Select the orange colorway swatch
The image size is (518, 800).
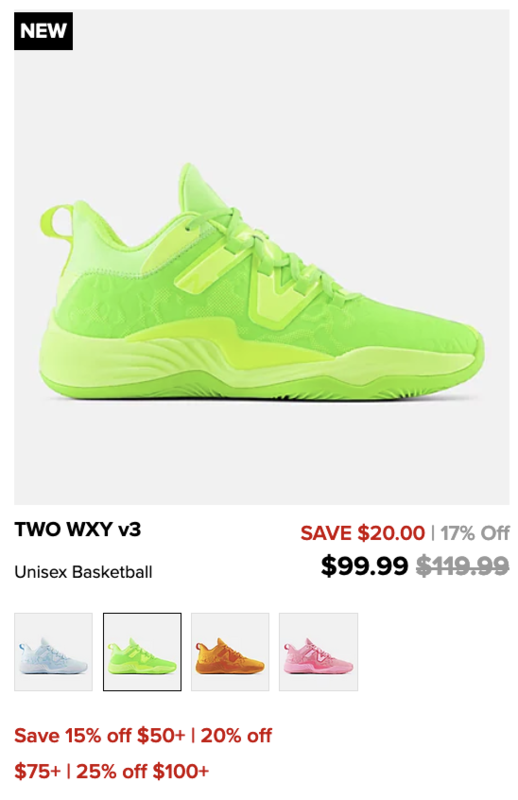(230, 652)
